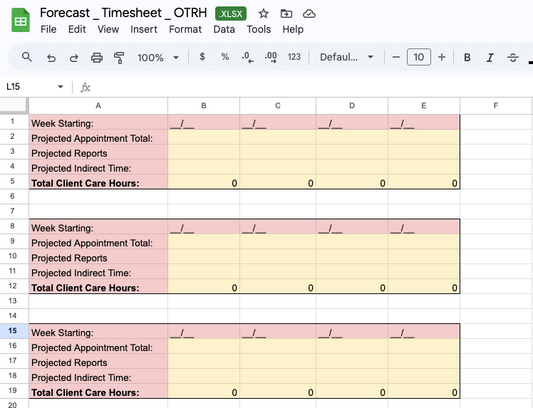The image size is (533, 408).
Task: Star the Forecast Timesheet document
Action: click(263, 14)
